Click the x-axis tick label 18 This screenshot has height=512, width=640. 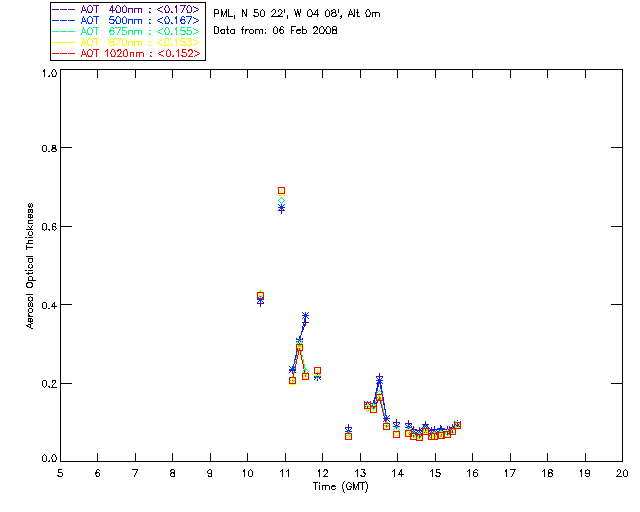(x=548, y=473)
